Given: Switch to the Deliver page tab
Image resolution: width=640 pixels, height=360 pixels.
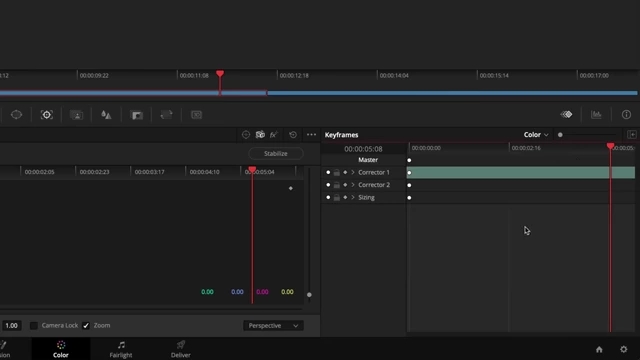Looking at the screenshot, I should 180,349.
